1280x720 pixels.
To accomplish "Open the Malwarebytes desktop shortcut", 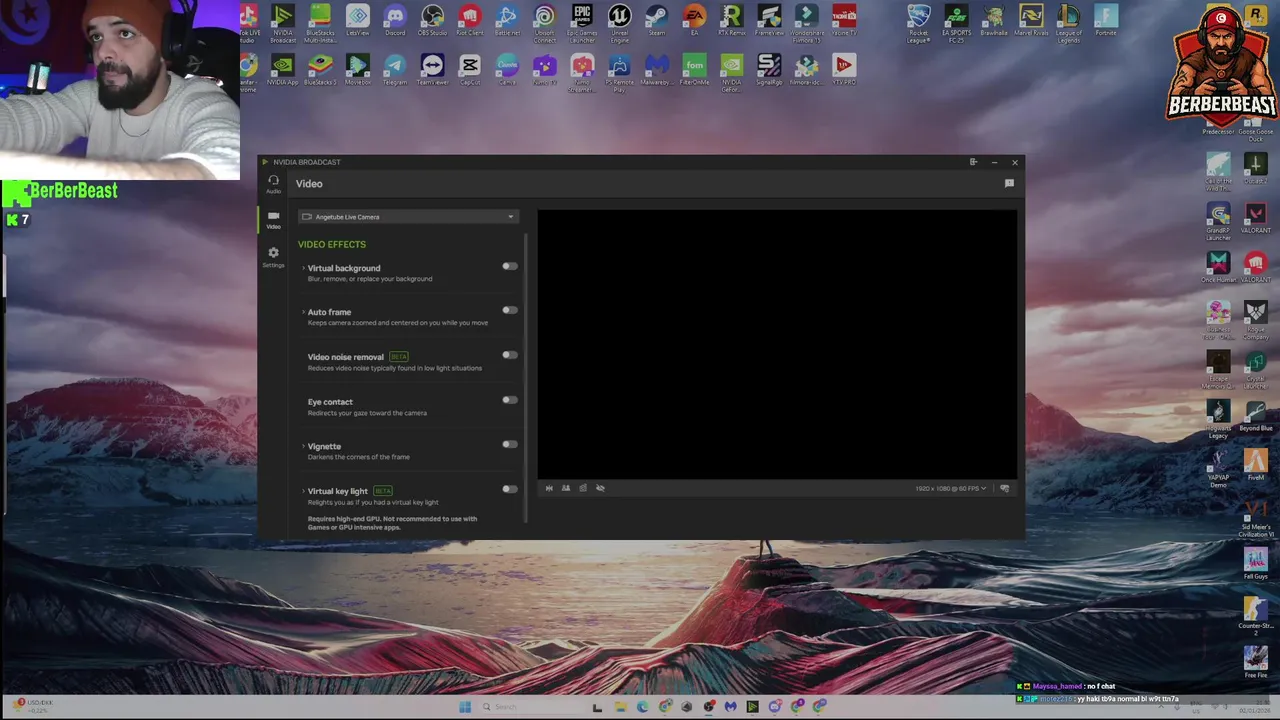I will [656, 70].
